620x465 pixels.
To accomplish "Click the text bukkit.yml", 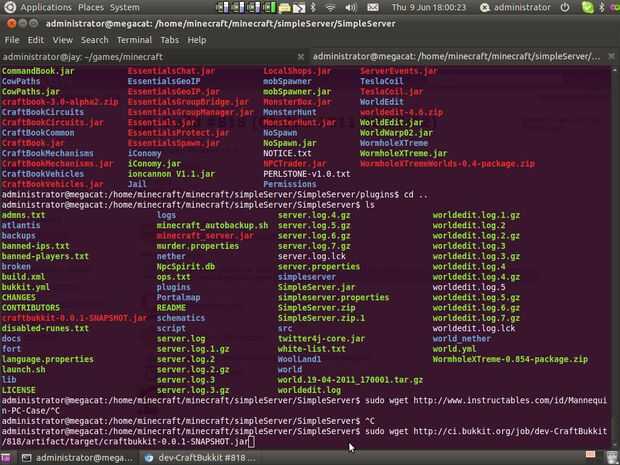I will 26,287.
